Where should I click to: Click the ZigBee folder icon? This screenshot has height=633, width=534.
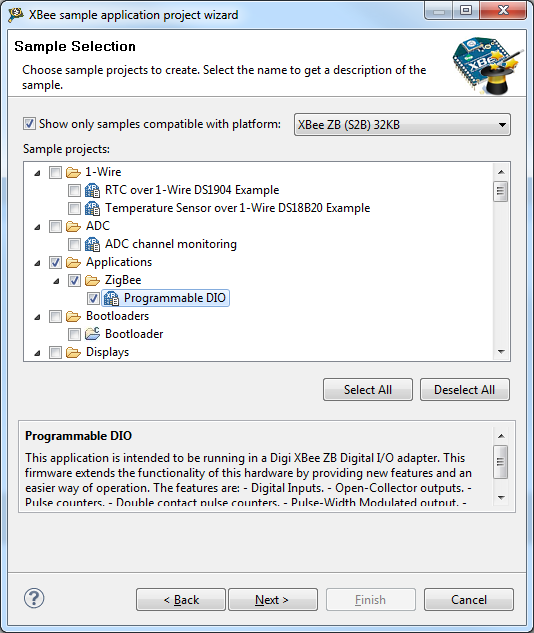coord(92,280)
